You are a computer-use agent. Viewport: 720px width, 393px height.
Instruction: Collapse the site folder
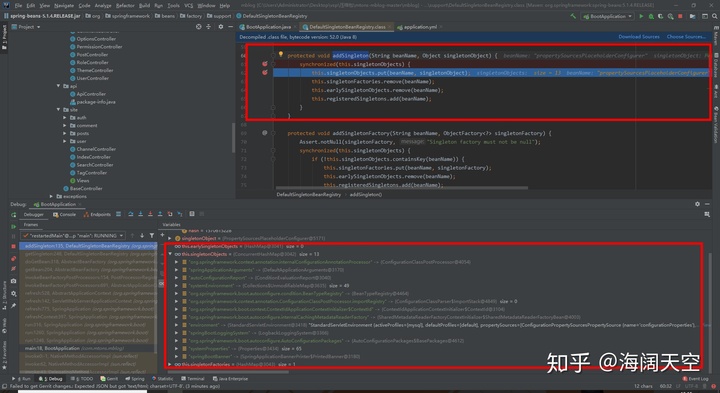pyautogui.click(x=58, y=110)
